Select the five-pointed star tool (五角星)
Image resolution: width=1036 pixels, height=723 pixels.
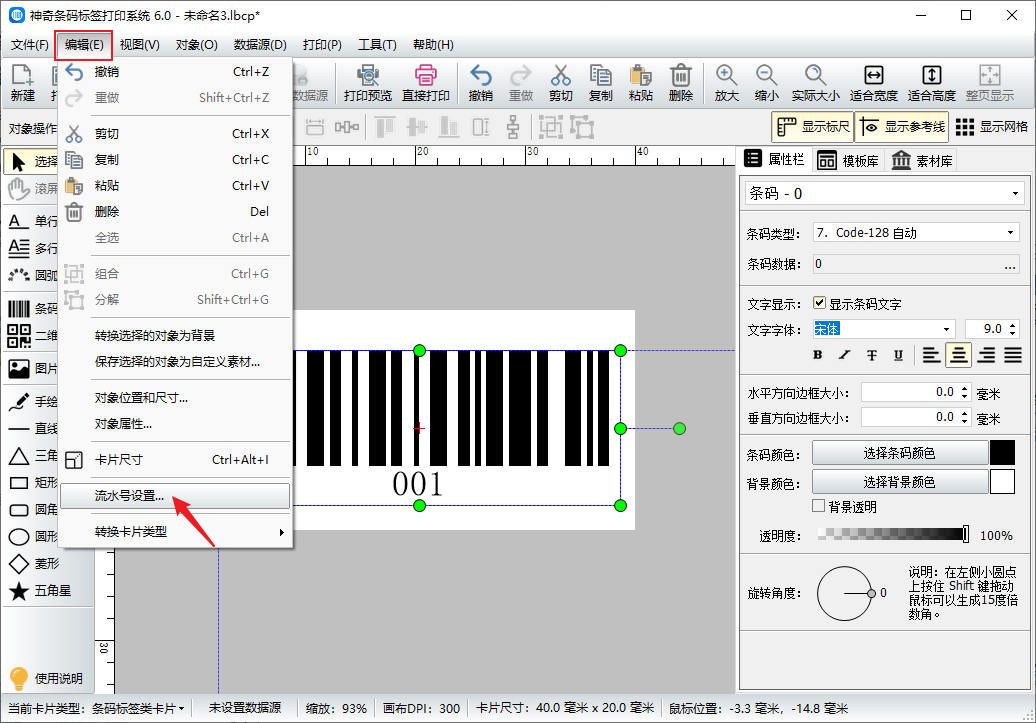point(40,591)
